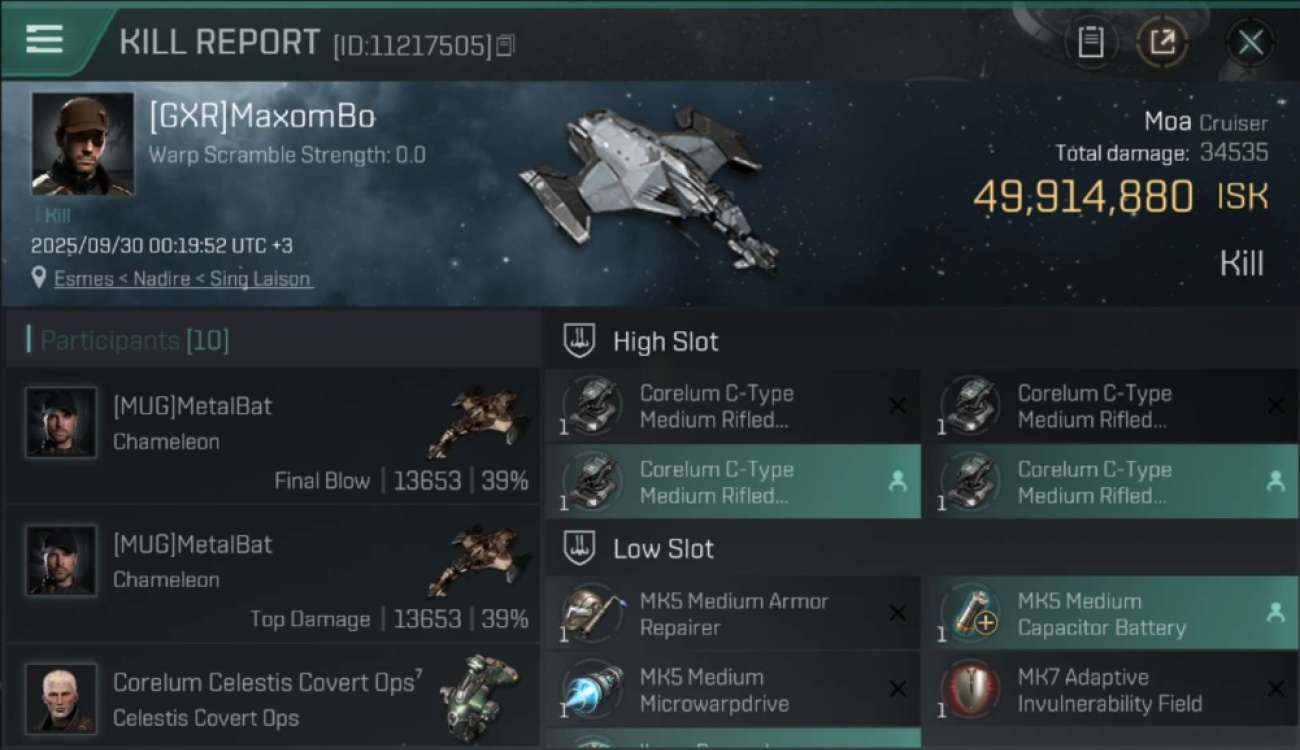Tap the Chameleon ship icon for Final Blow
Image resolution: width=1300 pixels, height=750 pixels.
(x=478, y=423)
